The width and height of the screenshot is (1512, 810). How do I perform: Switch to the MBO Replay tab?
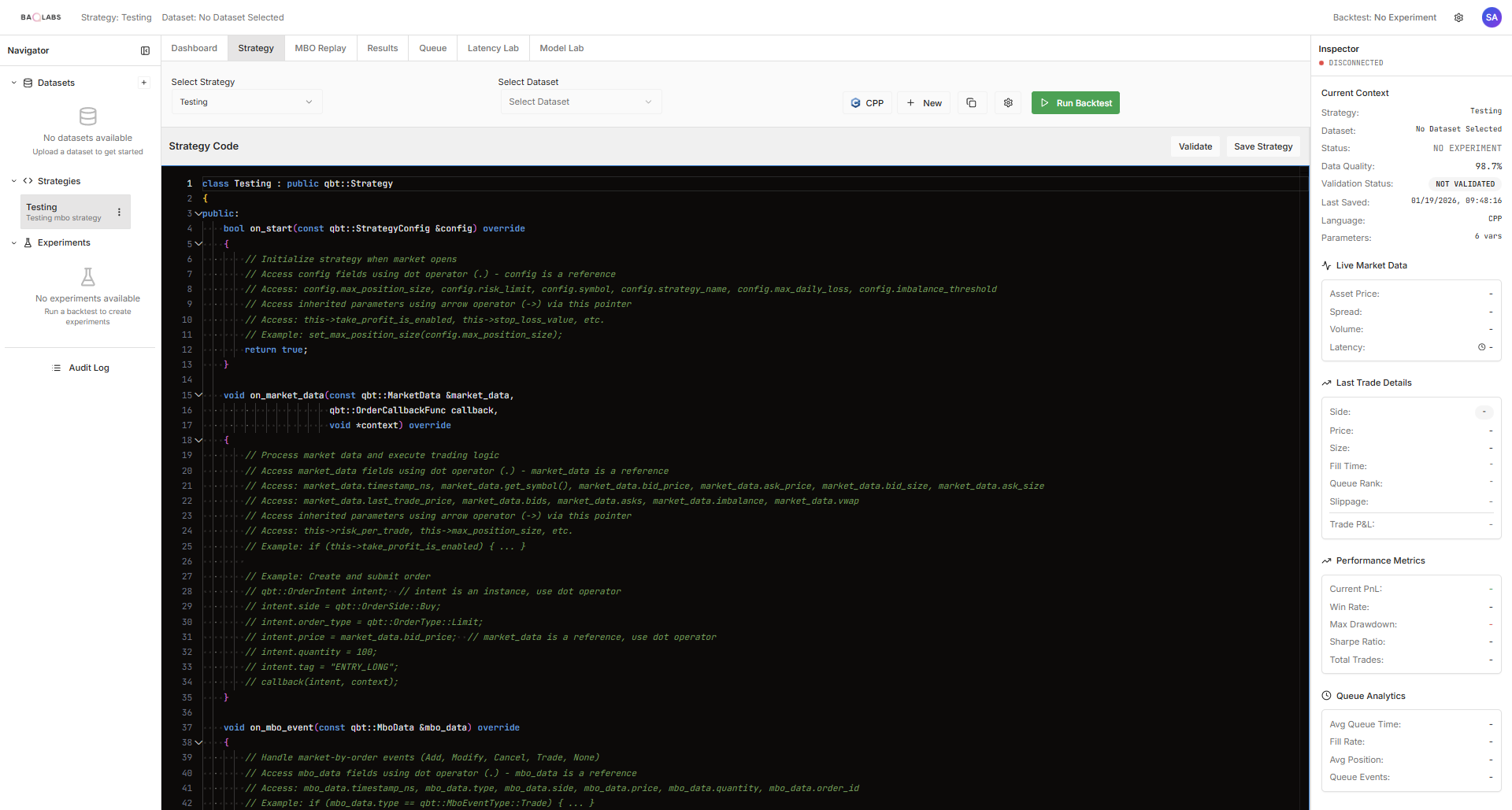pos(320,48)
